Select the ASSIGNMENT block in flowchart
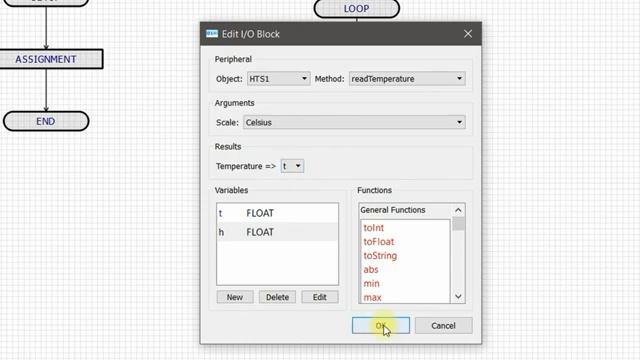 coord(46,59)
